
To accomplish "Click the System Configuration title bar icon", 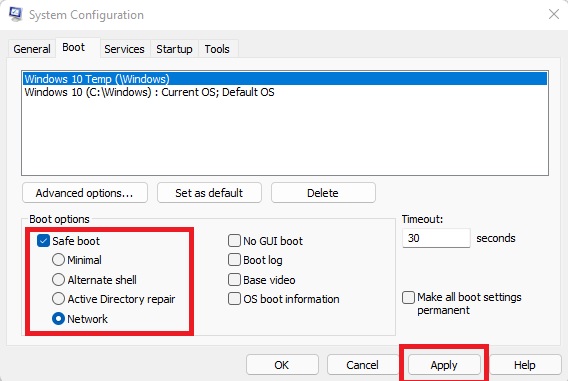I will [16, 14].
